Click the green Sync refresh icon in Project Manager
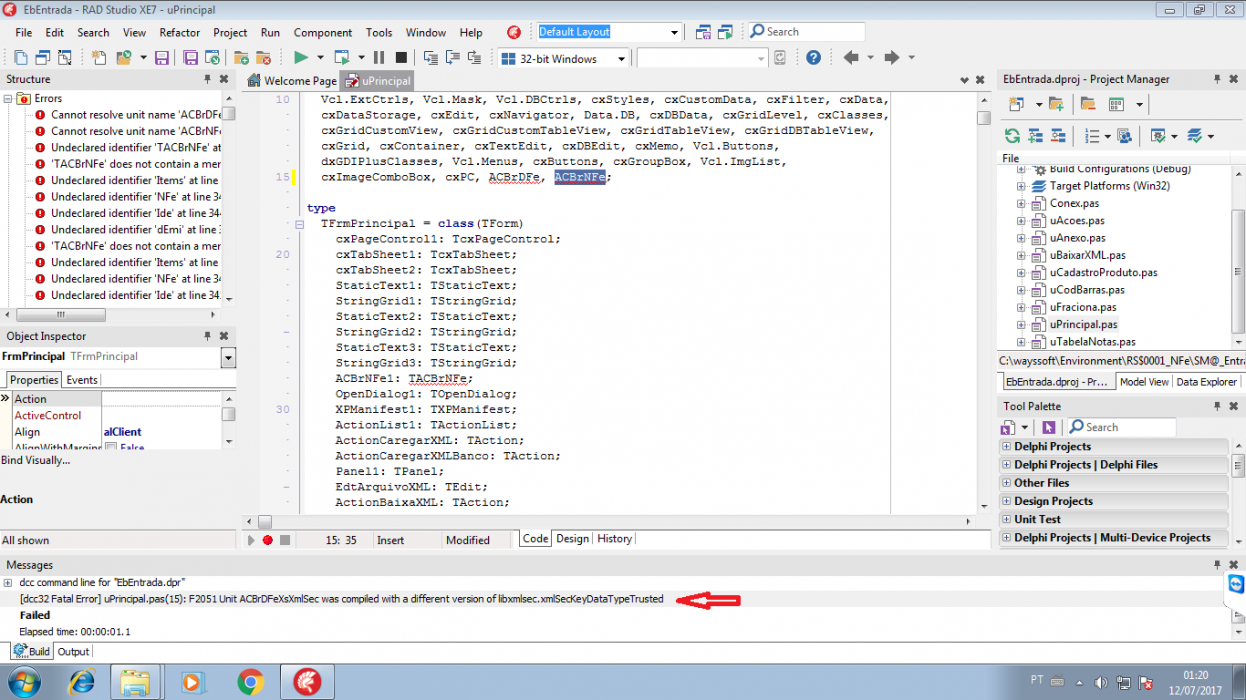 point(1013,135)
